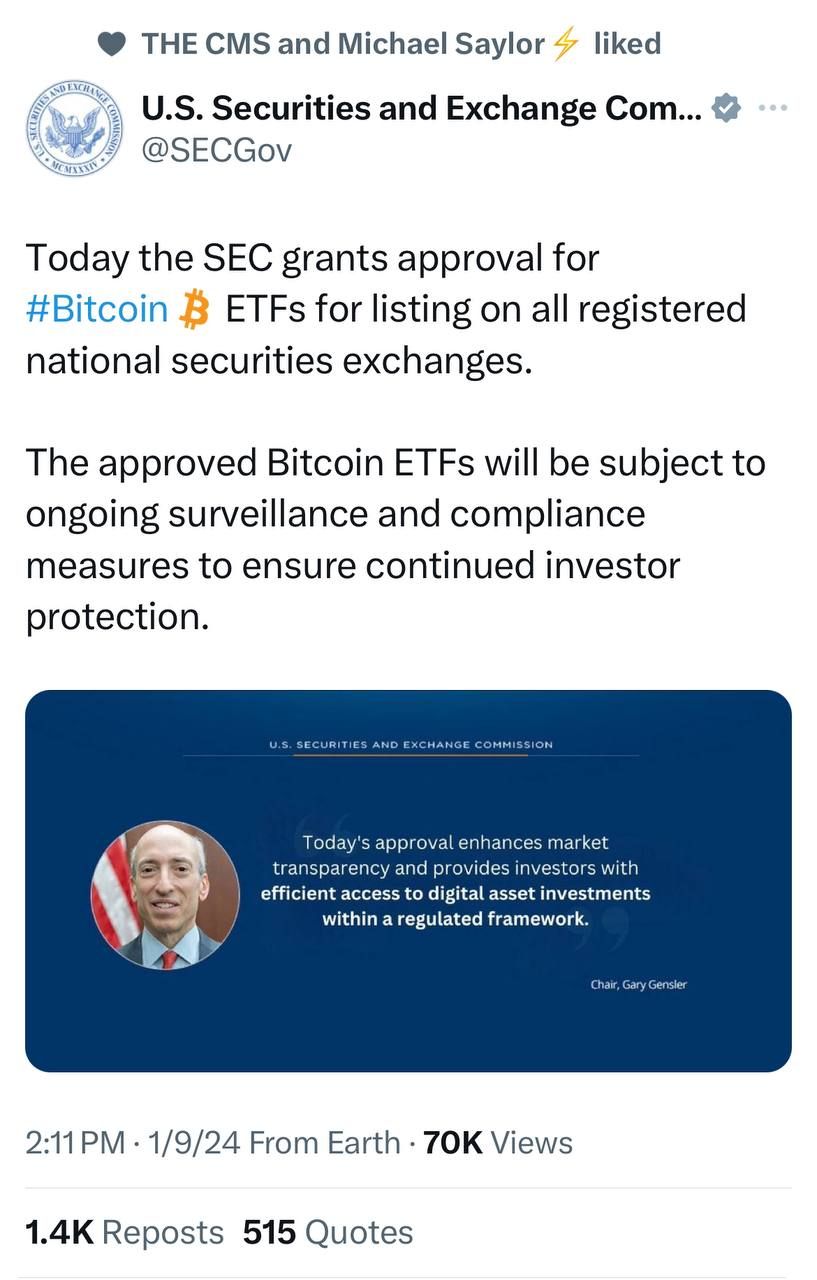Viewport: 817px width, 1280px height.
Task: Open the @SECGov handle
Action: pyautogui.click(x=216, y=150)
